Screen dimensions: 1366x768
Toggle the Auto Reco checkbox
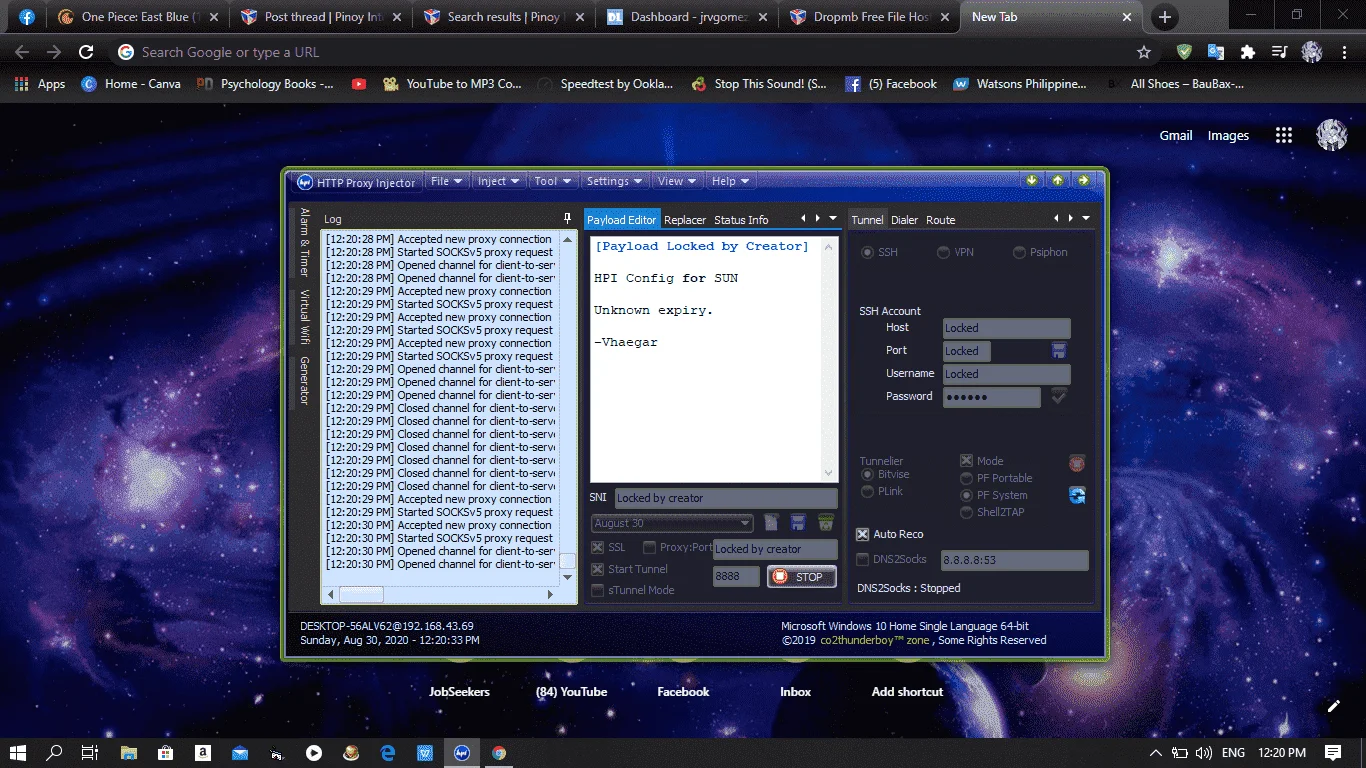[x=863, y=535]
